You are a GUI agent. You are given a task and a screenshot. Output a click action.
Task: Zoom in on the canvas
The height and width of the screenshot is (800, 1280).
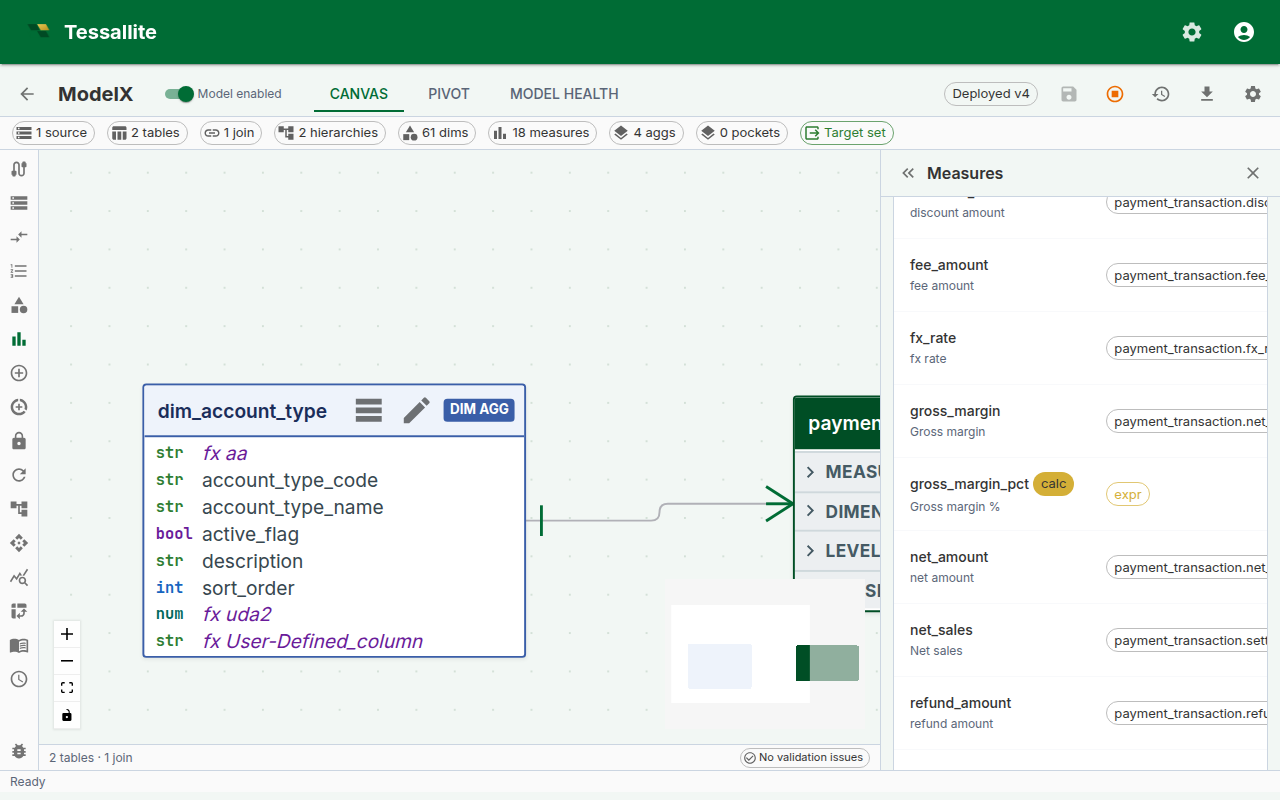[67, 634]
